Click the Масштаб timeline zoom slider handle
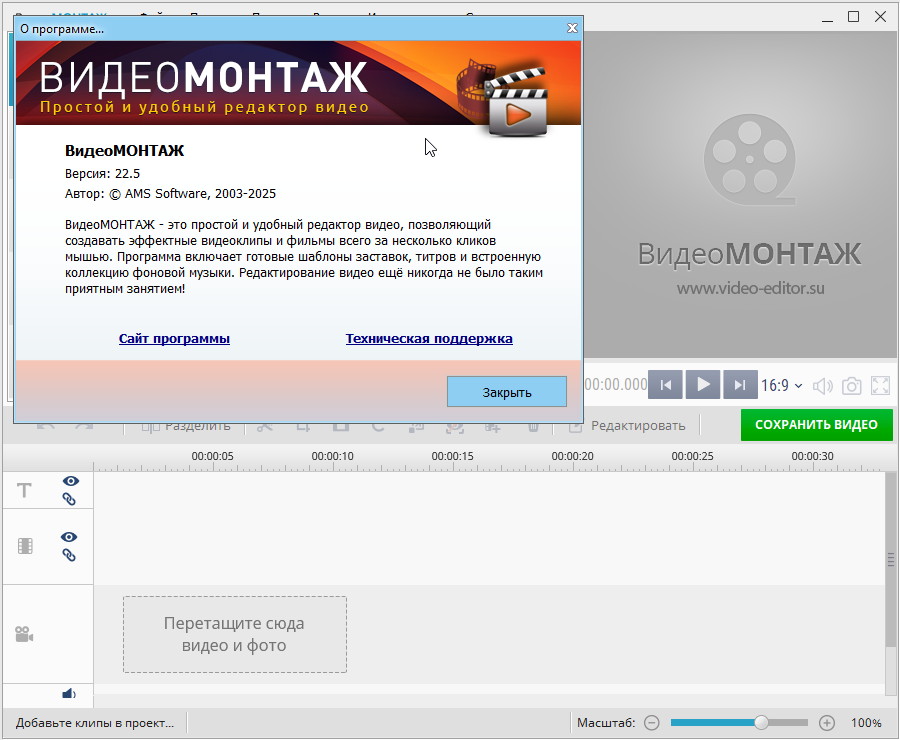Image resolution: width=900 pixels, height=740 pixels. [x=761, y=722]
